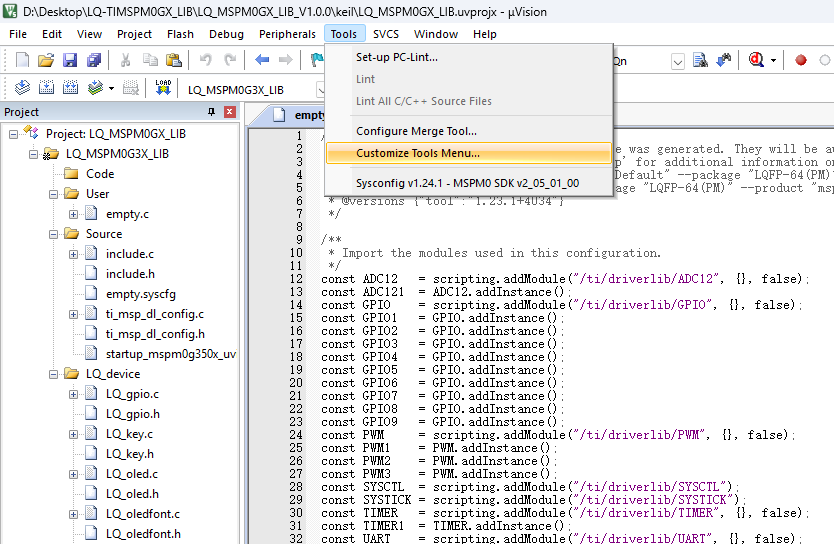
Task: Open the Peripherals menu
Action: pyautogui.click(x=287, y=34)
